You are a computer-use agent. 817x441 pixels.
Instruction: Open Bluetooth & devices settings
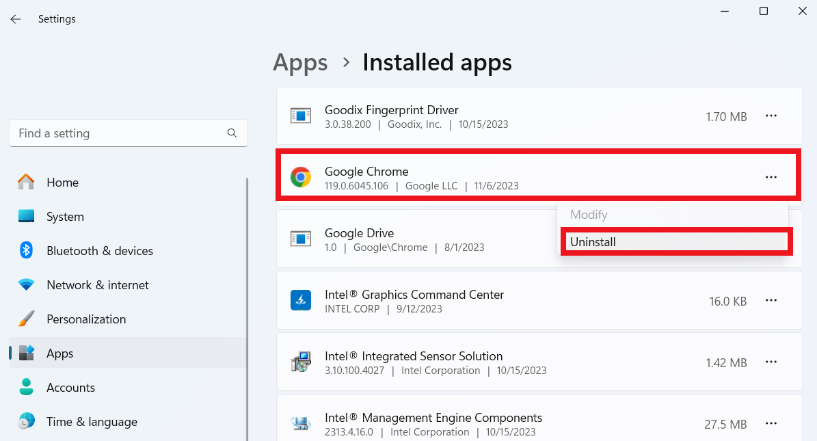128,251
